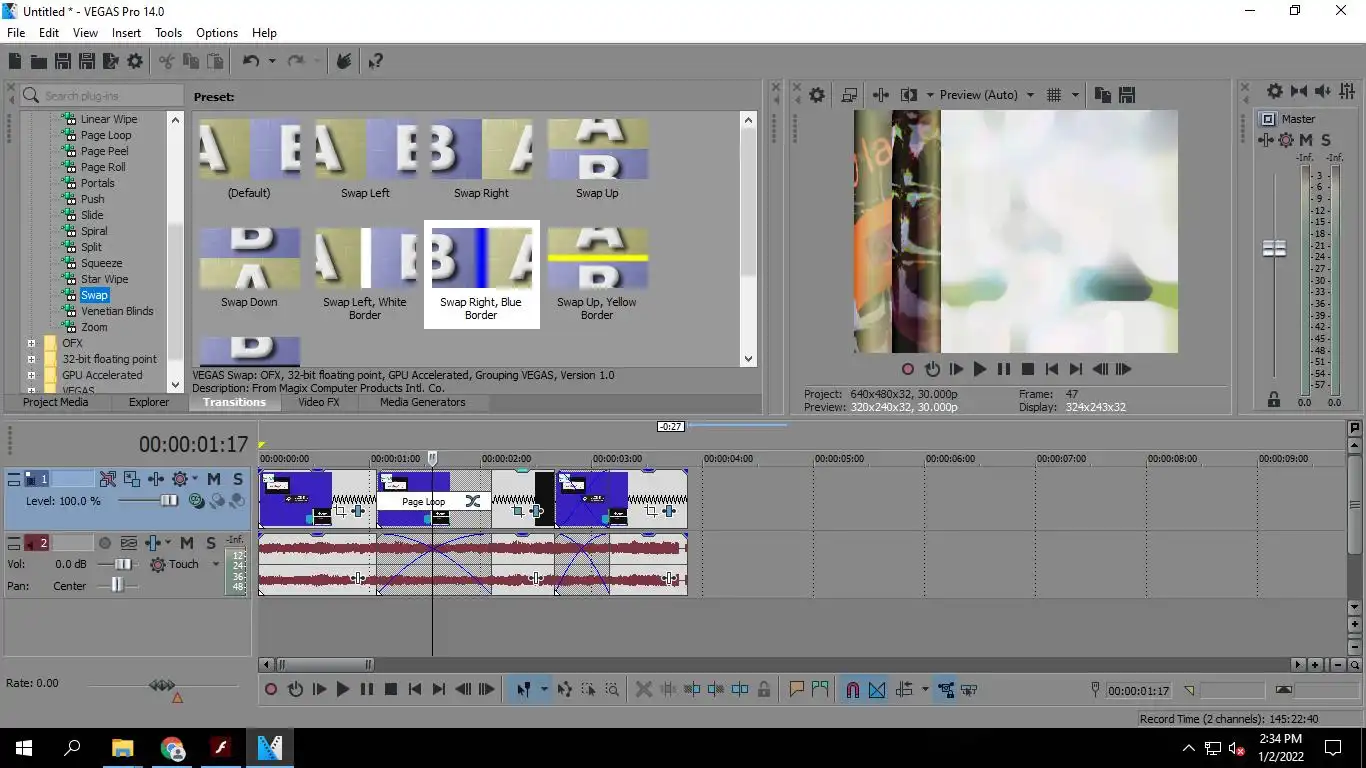Toggle Mute on audio track 2
Viewport: 1366px width, 768px height.
187,543
